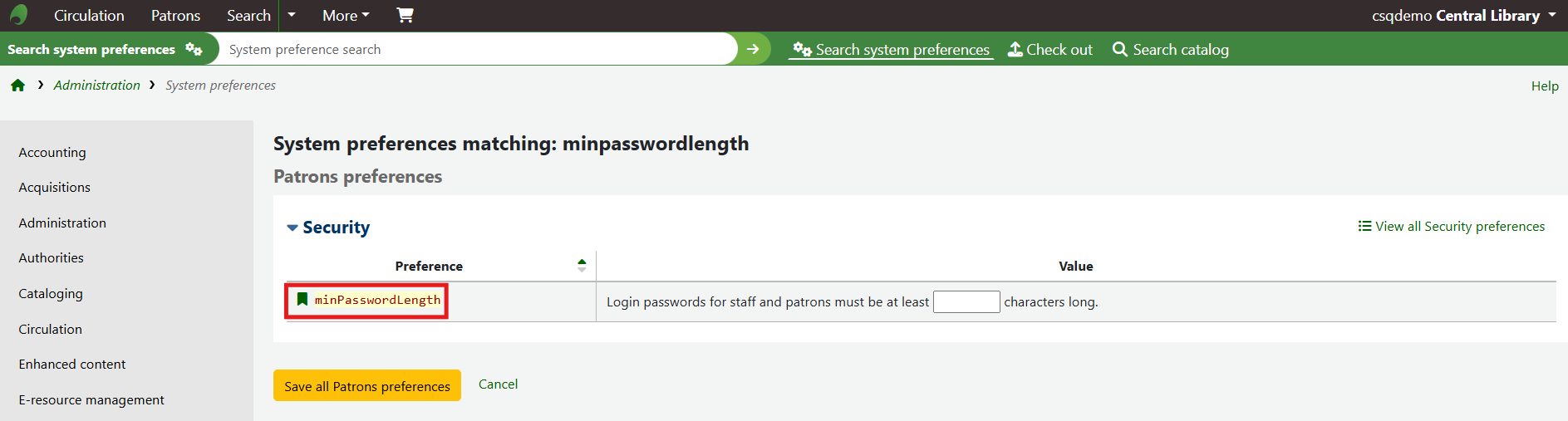Open the Circulation menu in top bar
Screen dimensions: 1568x421
89,16
